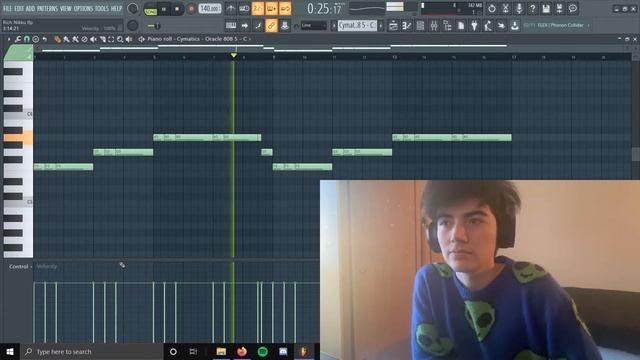Click the piano roll playback speaker tool
Screen dimensions: 640x360
click(x=129, y=39)
